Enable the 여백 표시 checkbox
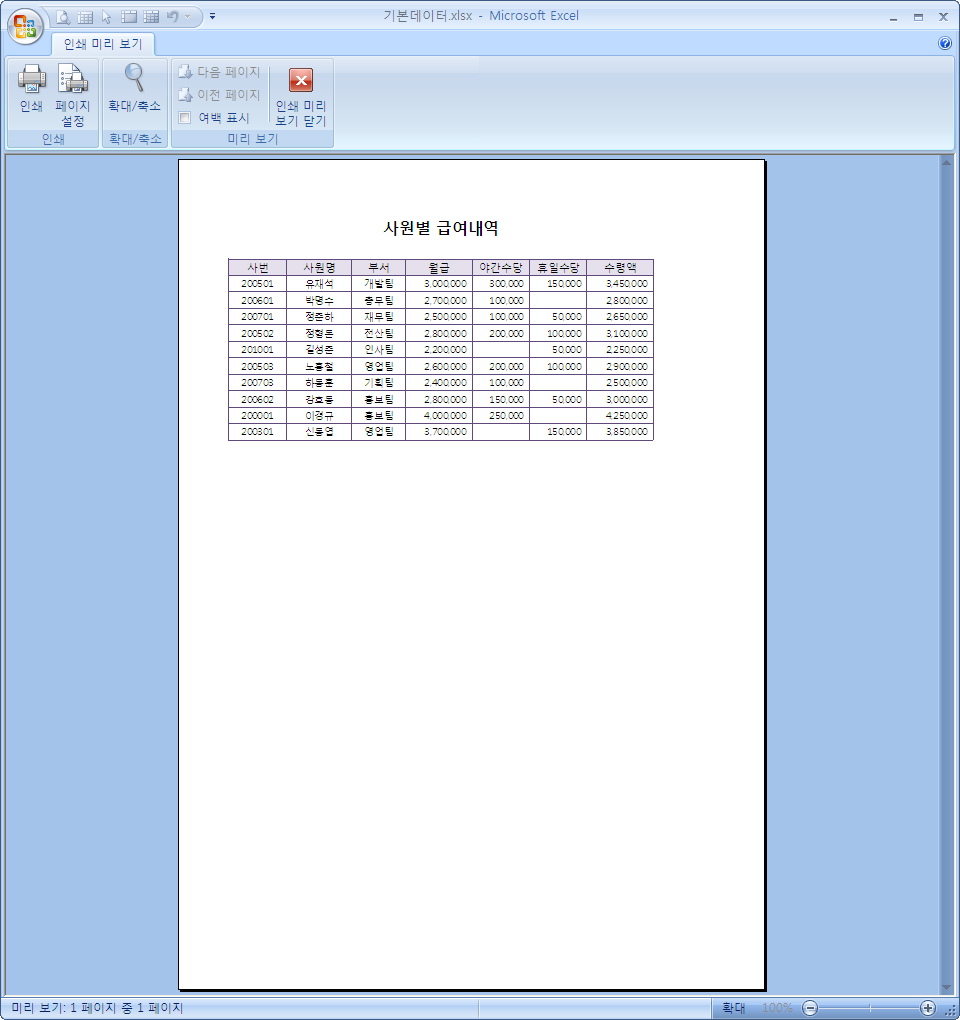This screenshot has height=1020, width=960. (185, 118)
